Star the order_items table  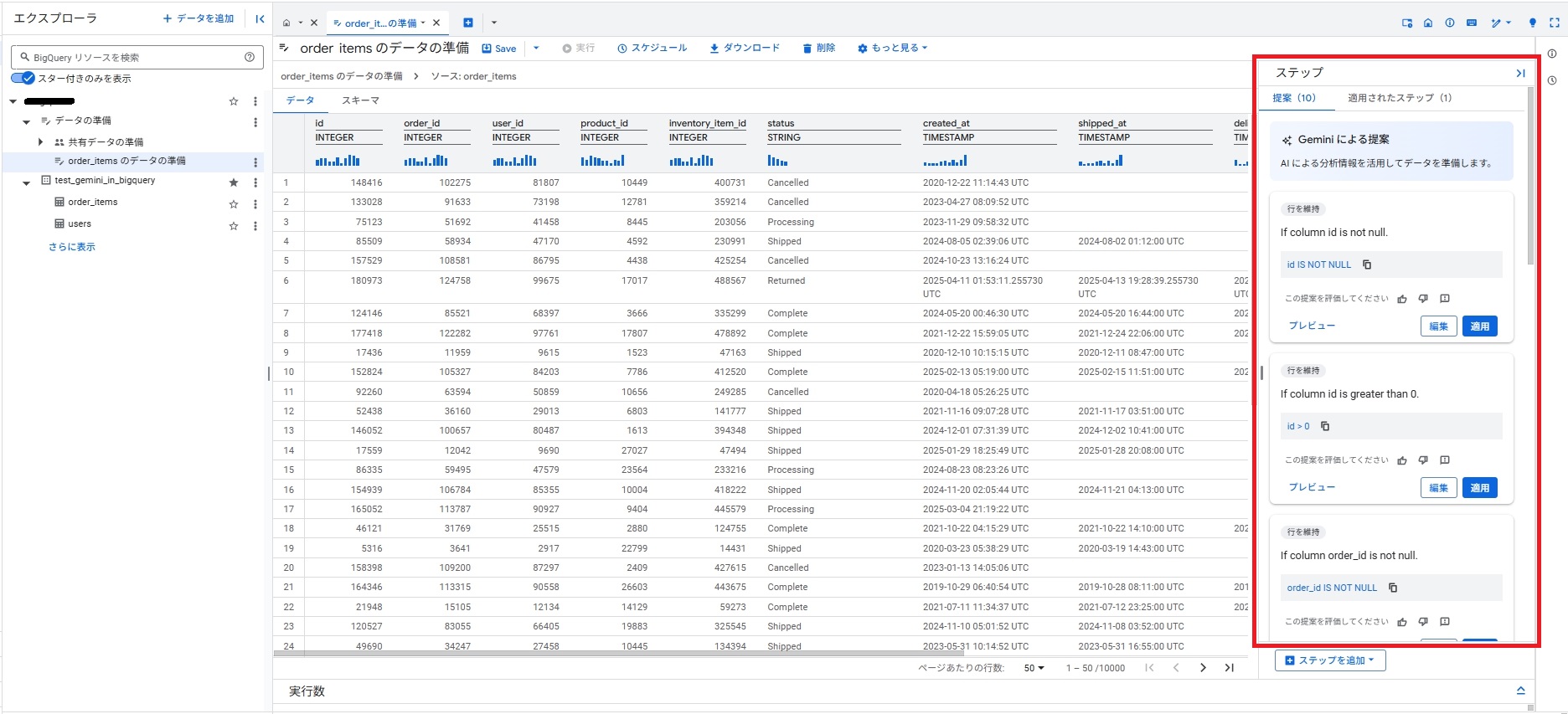[234, 203]
